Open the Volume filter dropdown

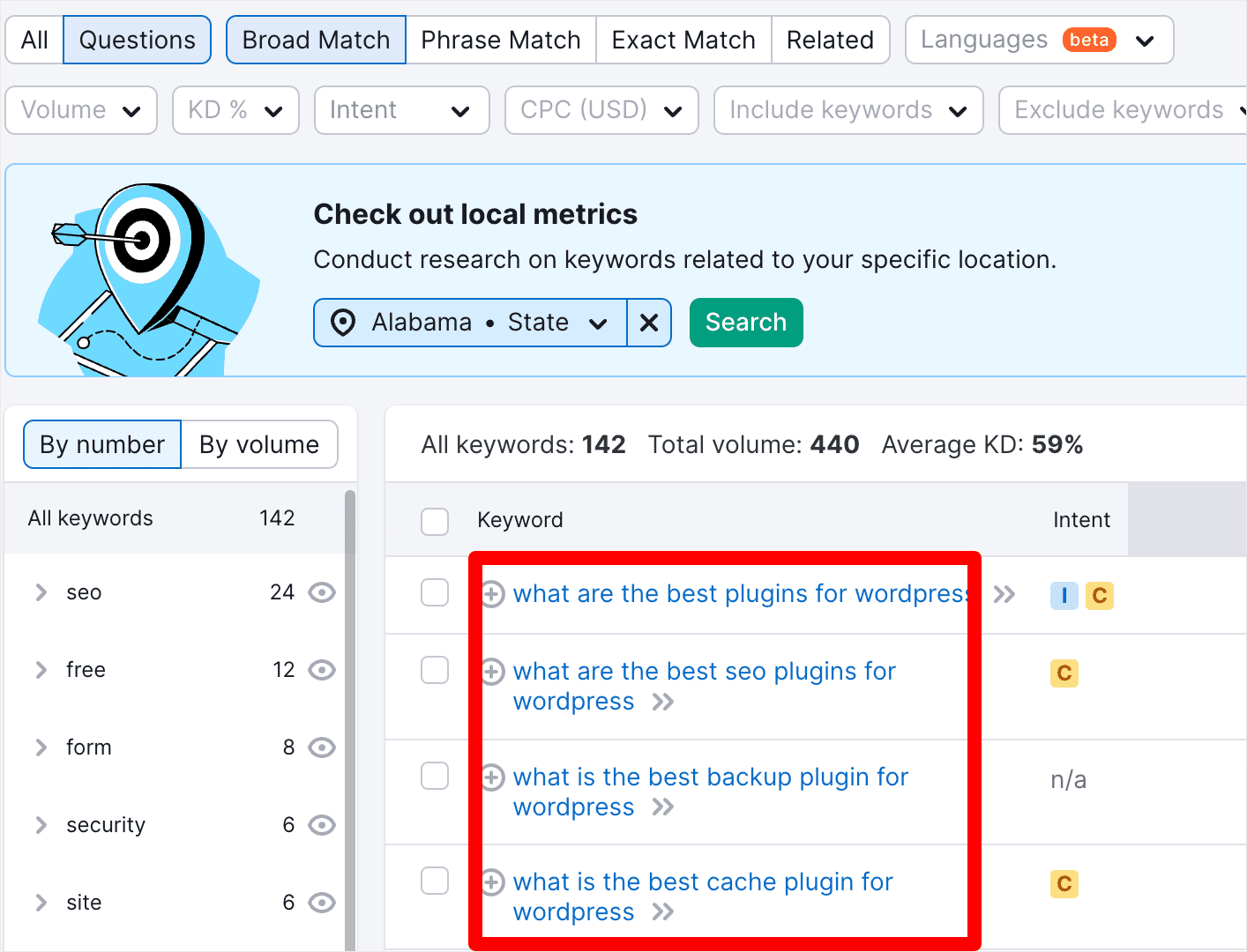pyautogui.click(x=81, y=110)
